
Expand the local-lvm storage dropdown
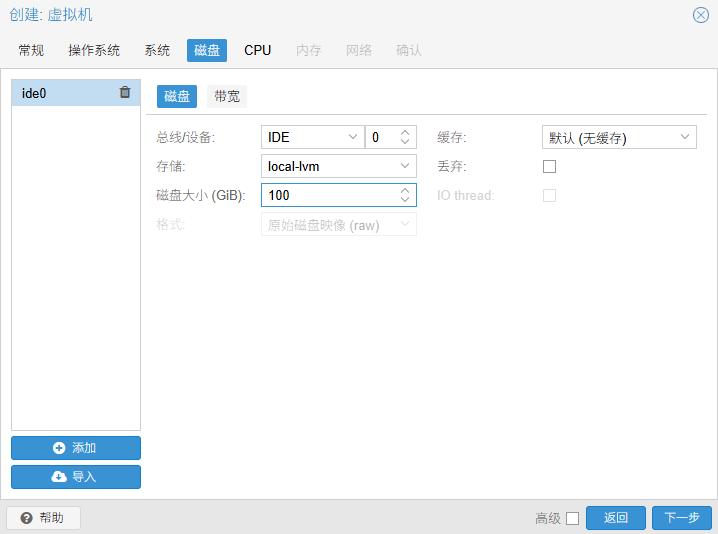(x=405, y=166)
